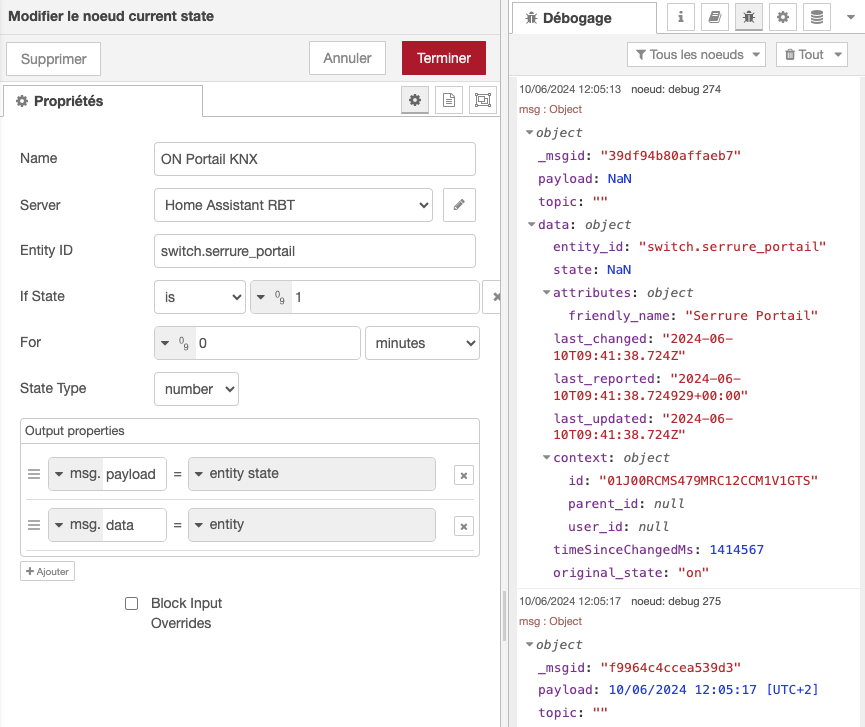Click the first message payload NaN value

[620, 179]
